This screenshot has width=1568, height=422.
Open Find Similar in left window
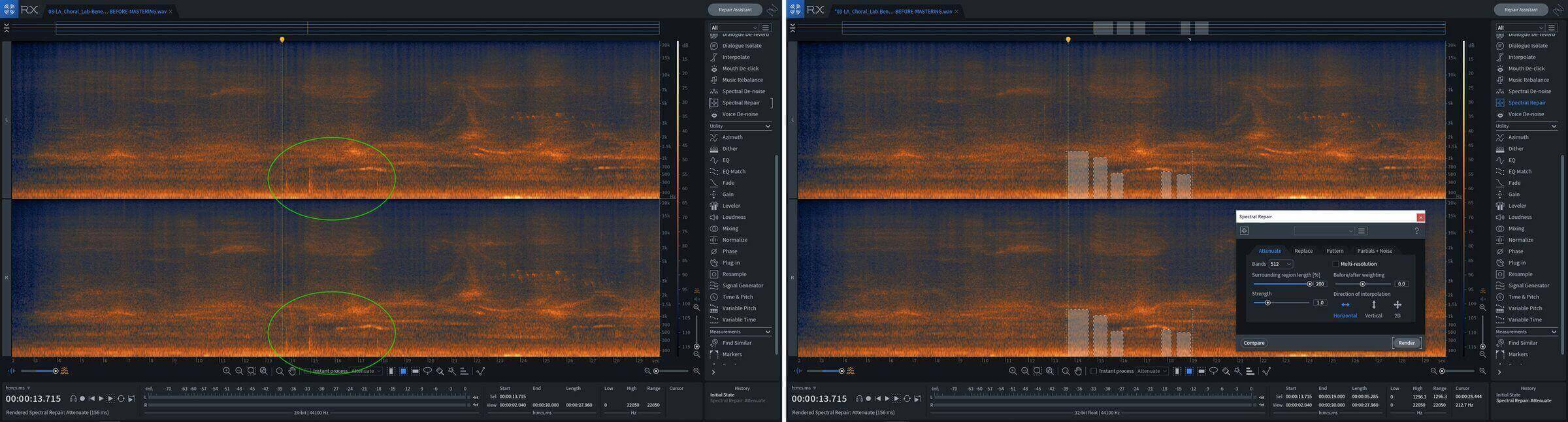[x=736, y=342]
